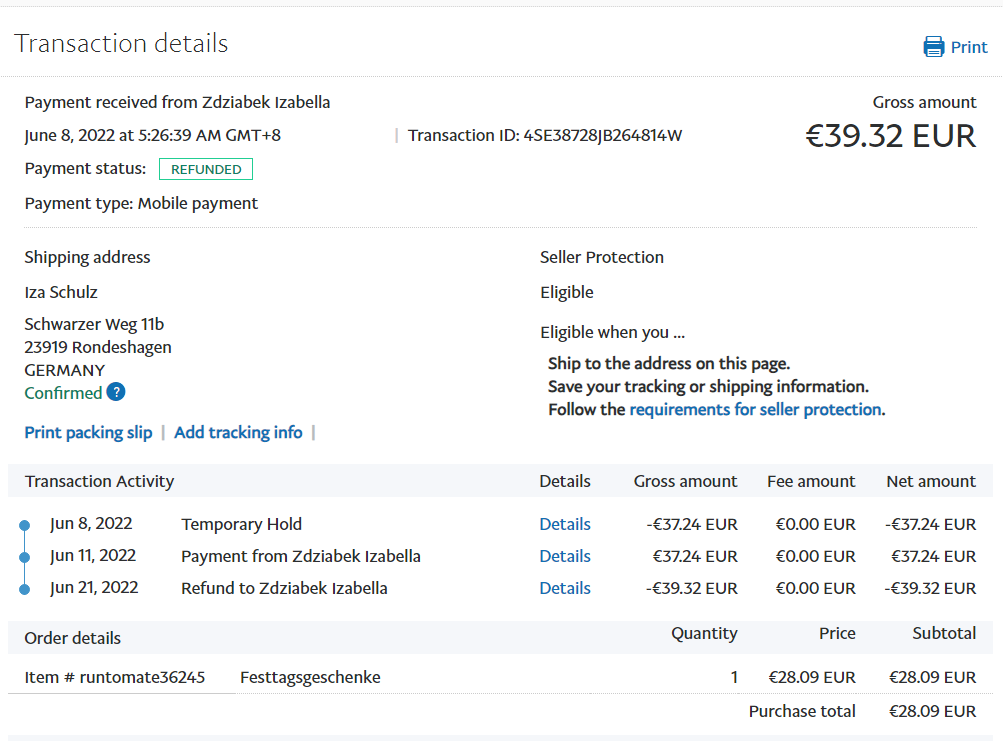
Task: Click the green Confirmed address status
Action: click(63, 393)
